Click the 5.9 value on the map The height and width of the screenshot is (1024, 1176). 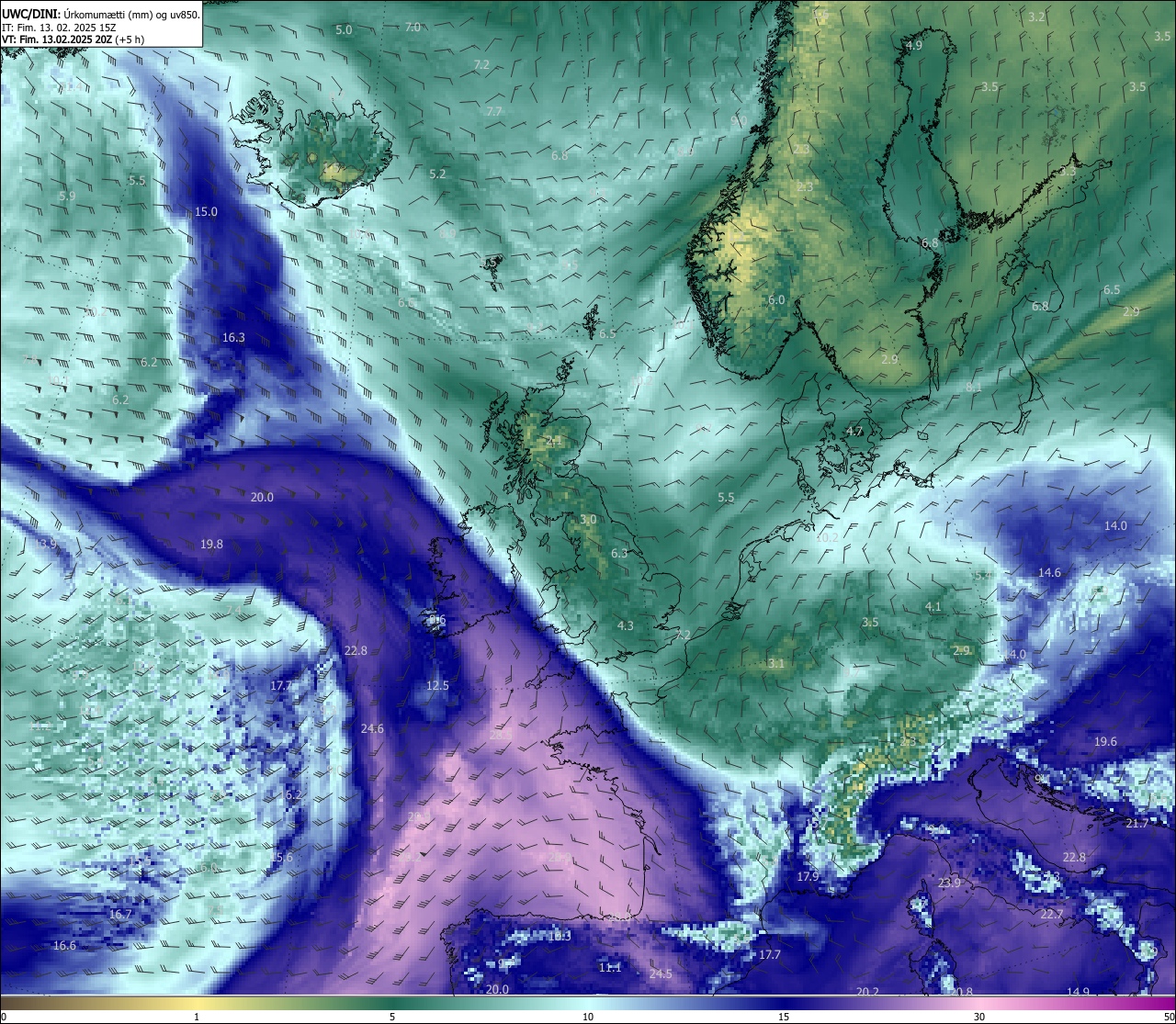point(67,197)
